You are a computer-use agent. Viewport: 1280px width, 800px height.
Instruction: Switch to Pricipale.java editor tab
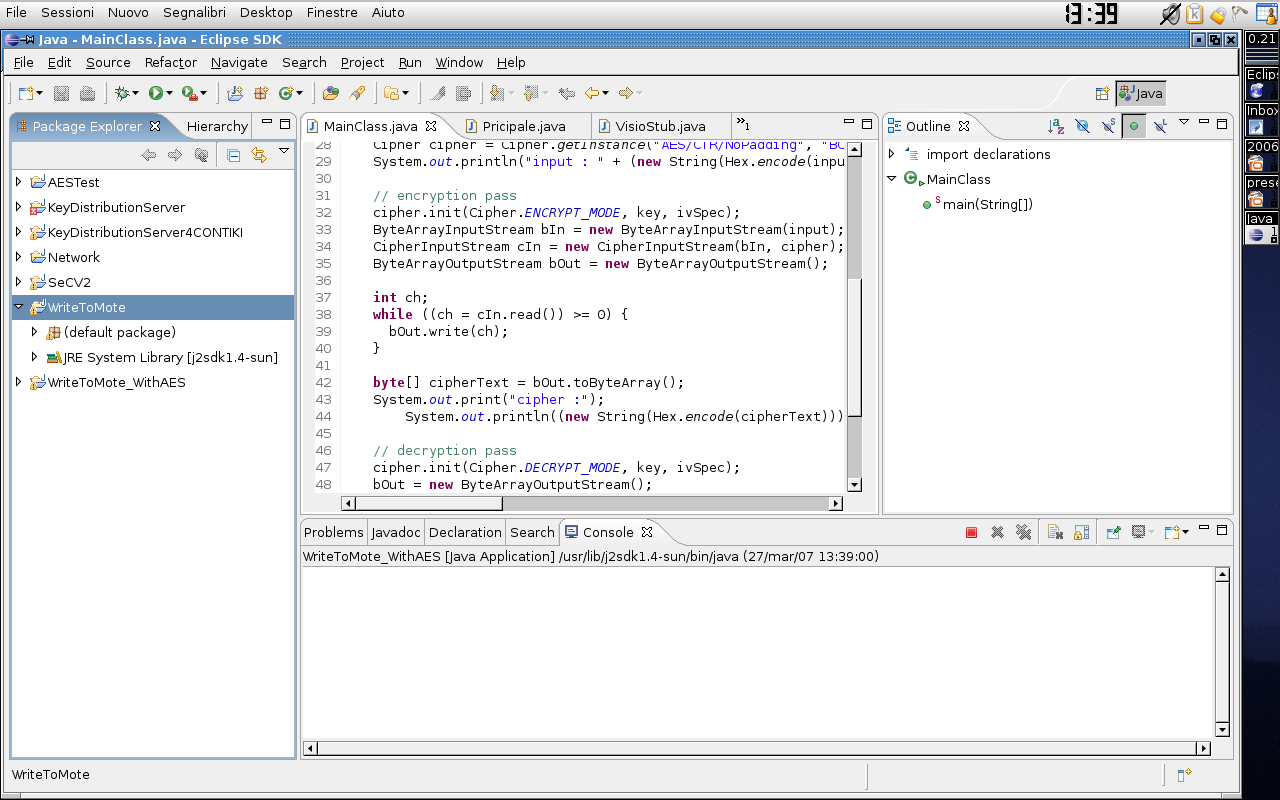[x=524, y=126]
